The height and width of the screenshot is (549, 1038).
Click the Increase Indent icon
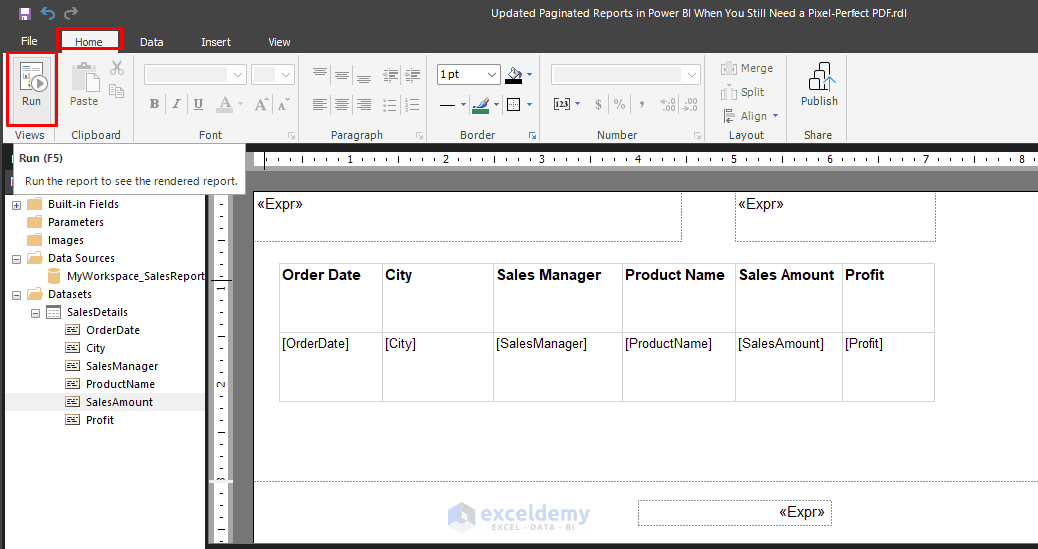pos(412,74)
